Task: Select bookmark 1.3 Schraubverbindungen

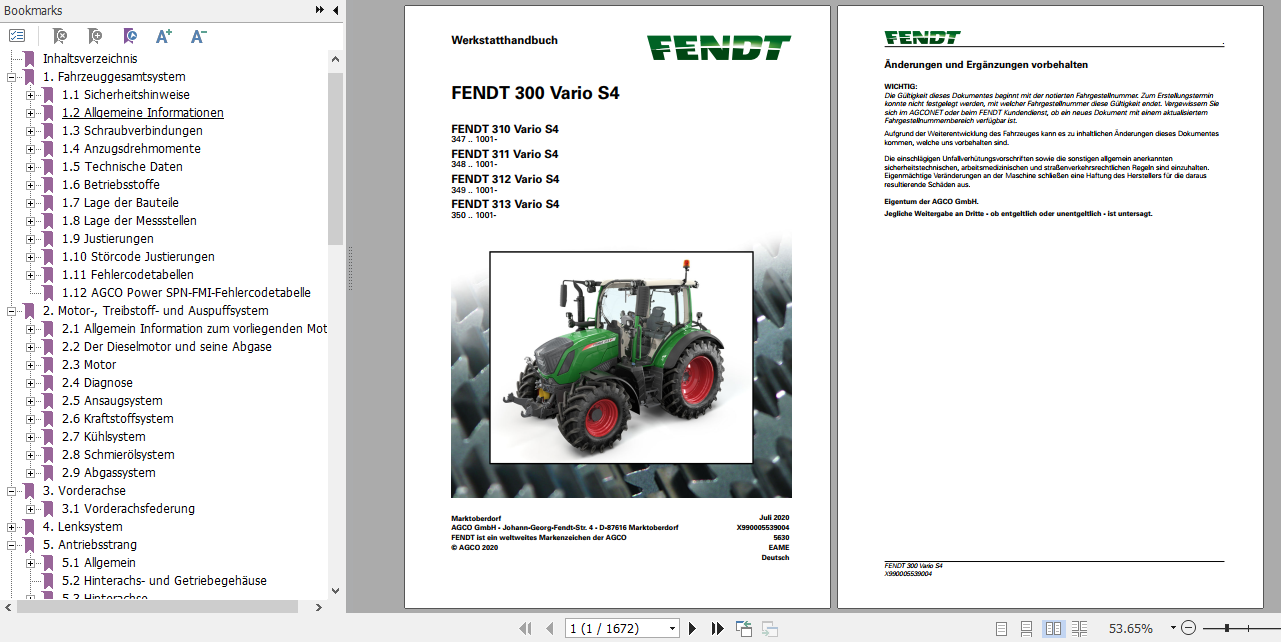Action: click(x=132, y=131)
